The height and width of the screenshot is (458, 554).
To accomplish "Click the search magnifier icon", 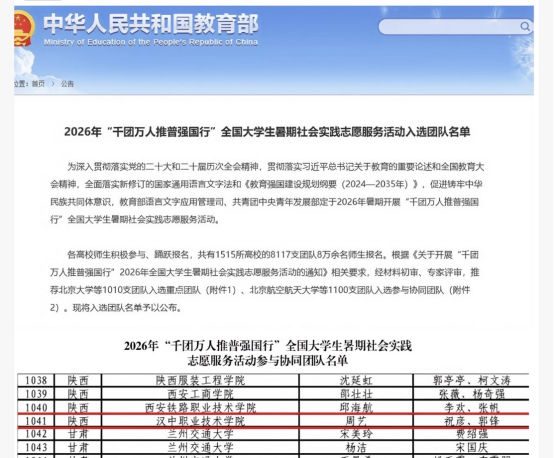I will point(525,27).
